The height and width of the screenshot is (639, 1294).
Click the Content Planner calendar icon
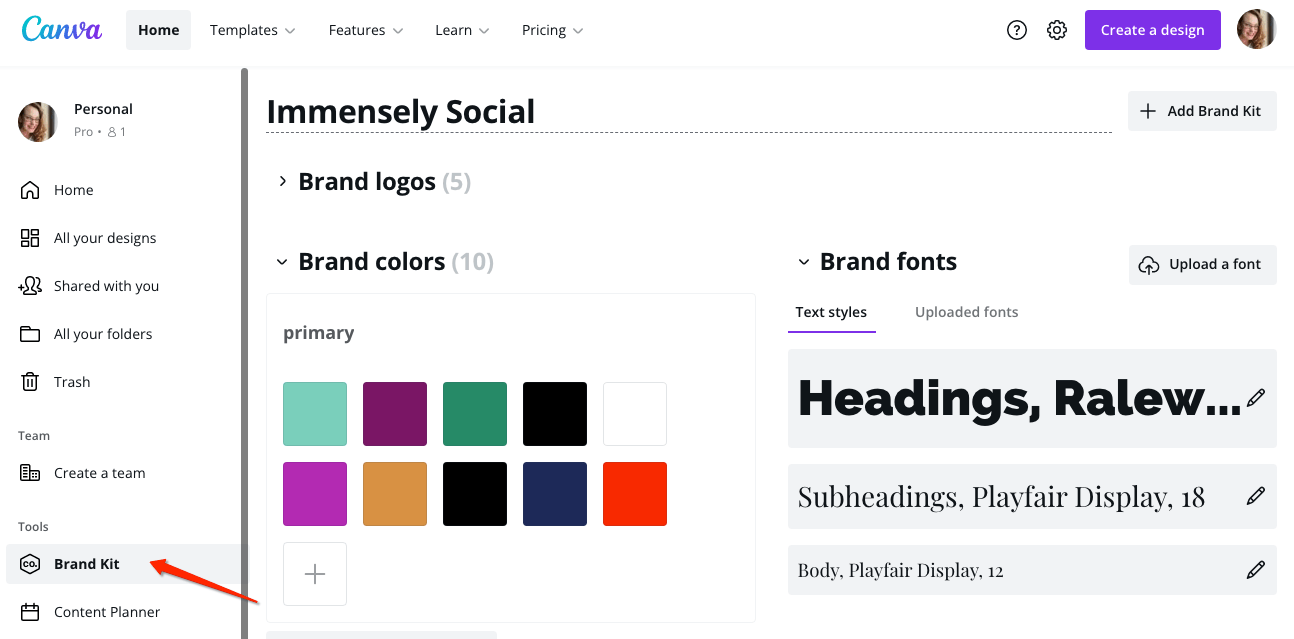(x=30, y=612)
